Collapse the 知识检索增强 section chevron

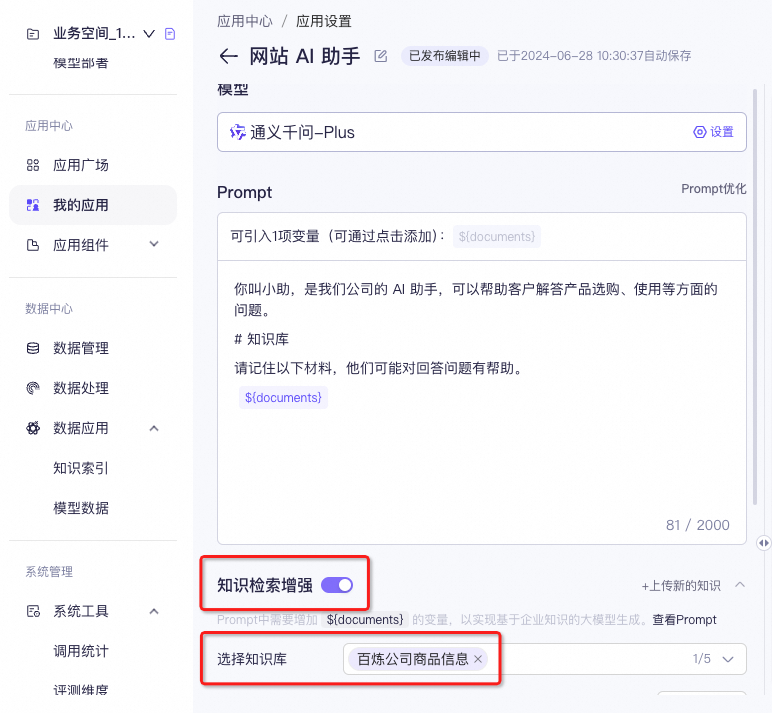click(x=740, y=585)
